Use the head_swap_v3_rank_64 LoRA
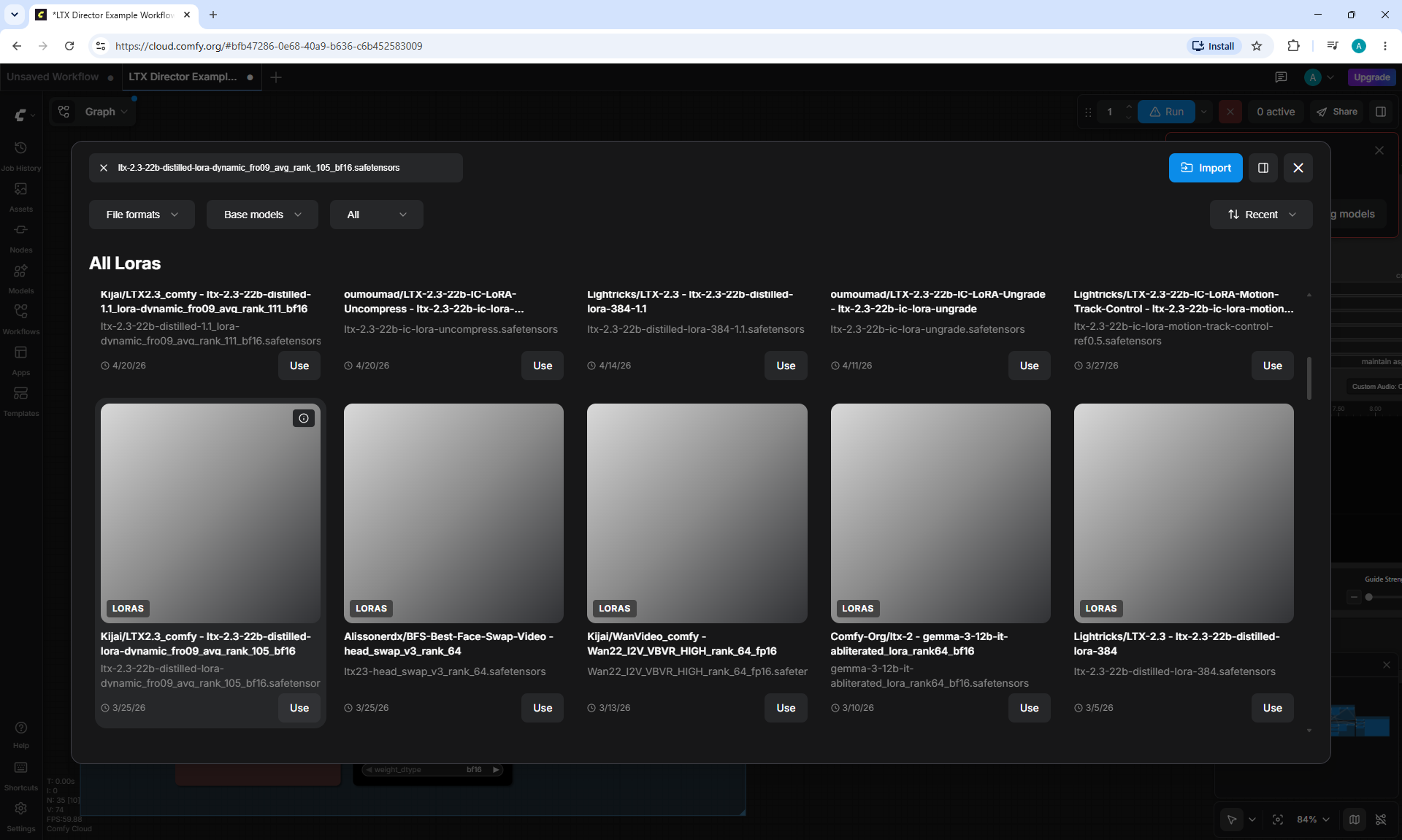Image resolution: width=1402 pixels, height=840 pixels. pyautogui.click(x=543, y=708)
